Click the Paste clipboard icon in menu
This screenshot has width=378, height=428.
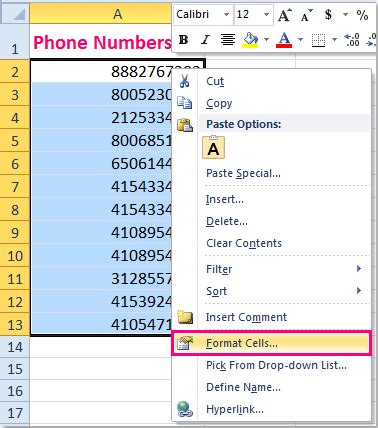[x=185, y=125]
